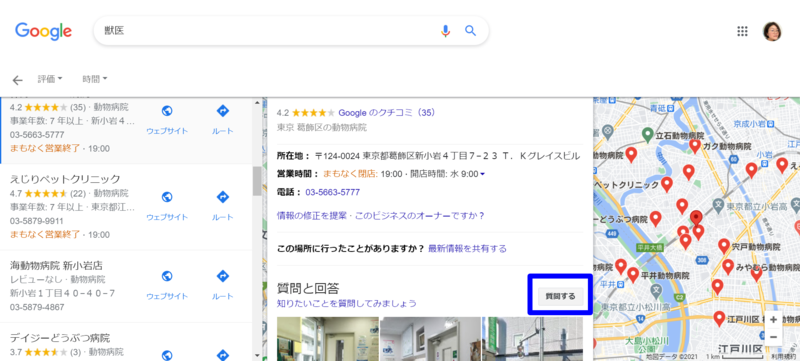Click the back arrow icon

18,80
